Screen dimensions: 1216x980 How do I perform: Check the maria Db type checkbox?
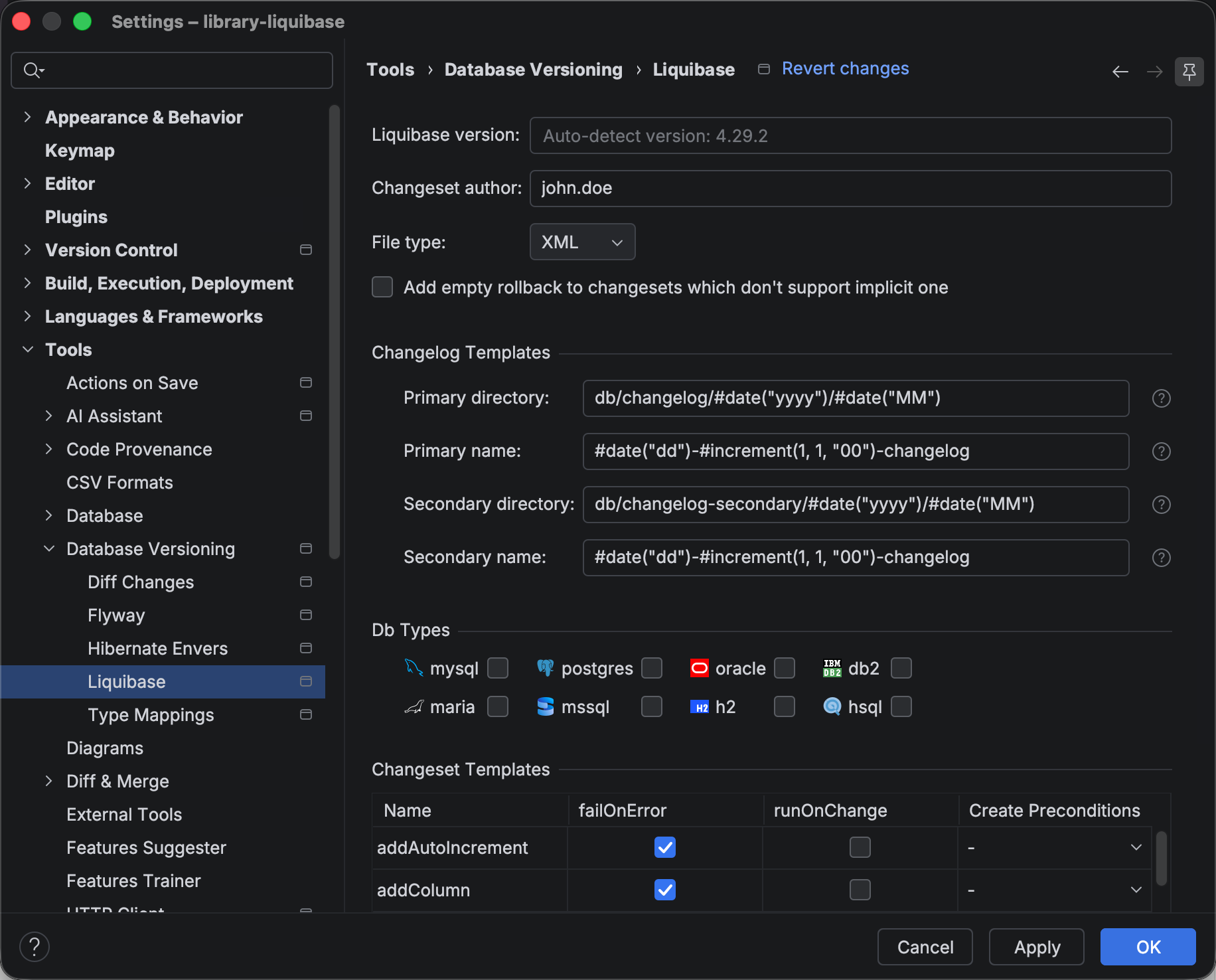click(498, 706)
